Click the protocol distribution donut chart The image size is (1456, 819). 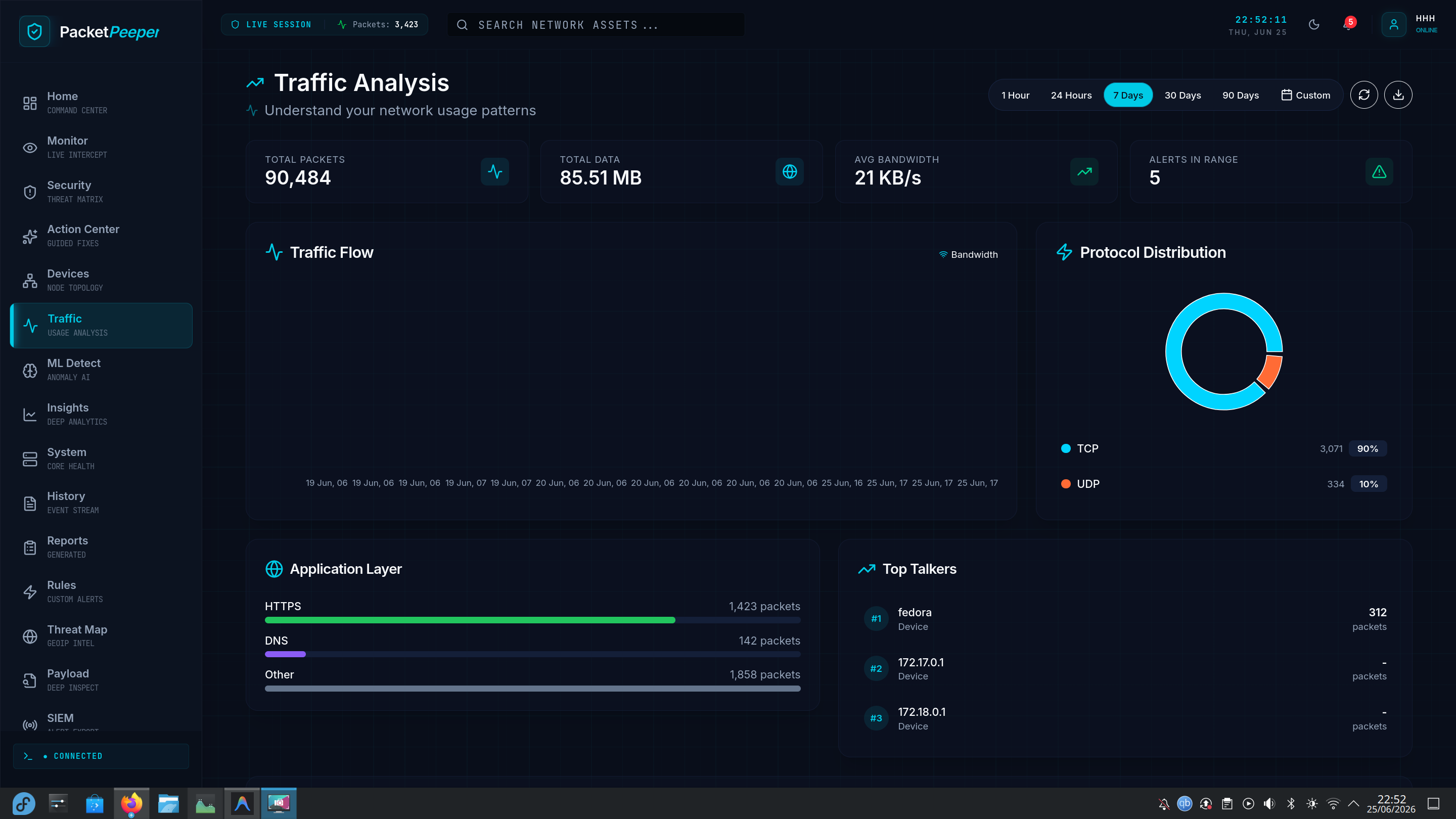1224,351
